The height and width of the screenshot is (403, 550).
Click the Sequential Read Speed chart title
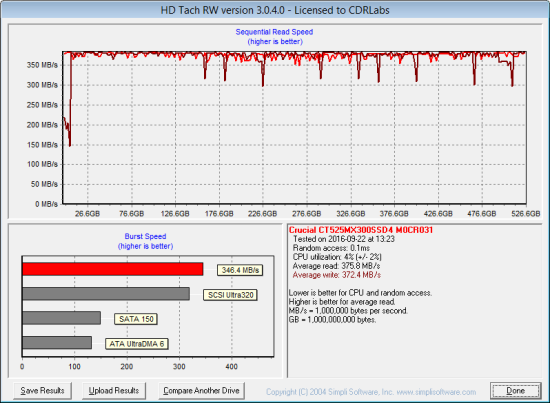274,32
